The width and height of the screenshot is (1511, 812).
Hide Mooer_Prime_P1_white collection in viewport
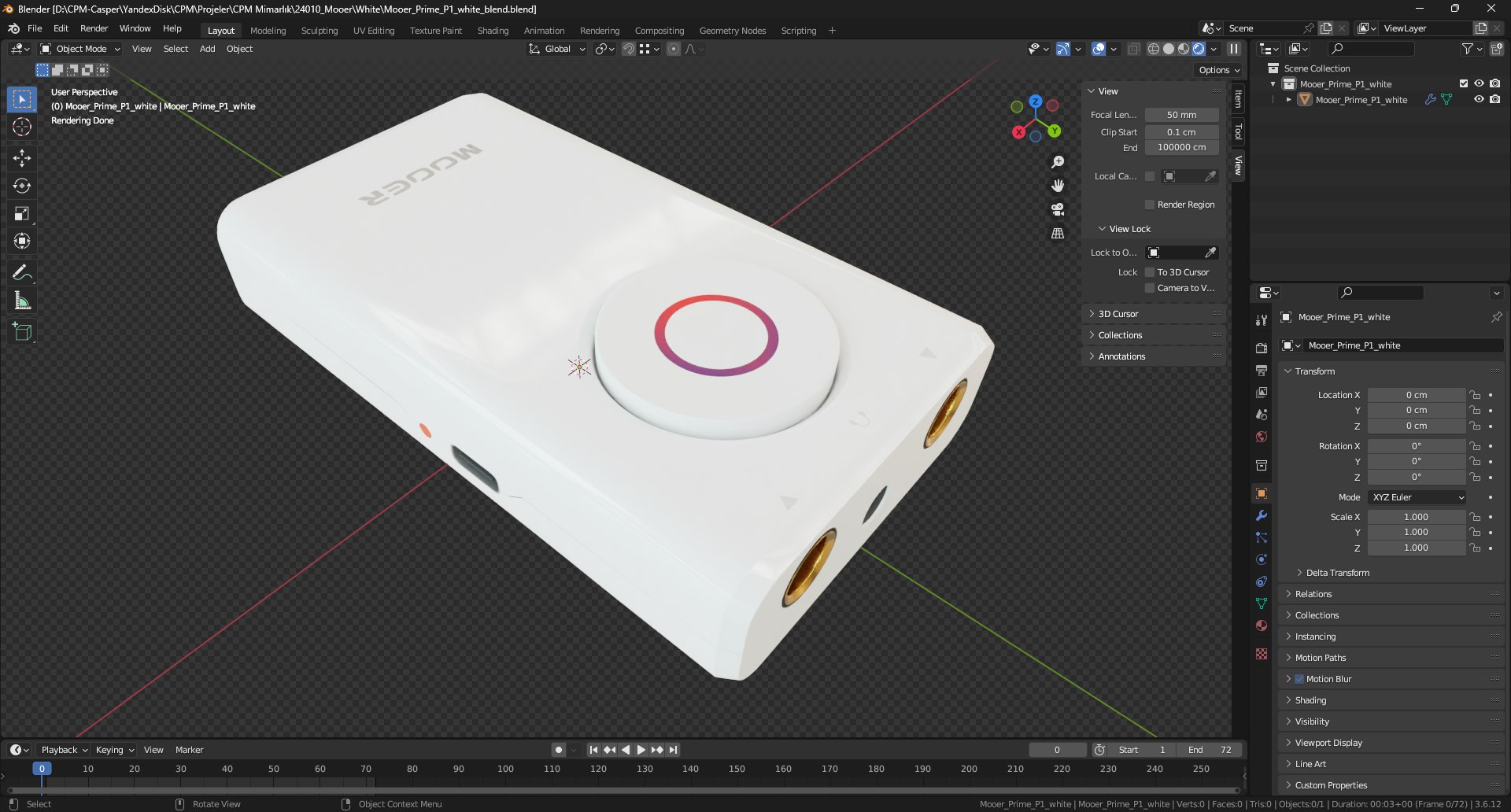click(1479, 83)
